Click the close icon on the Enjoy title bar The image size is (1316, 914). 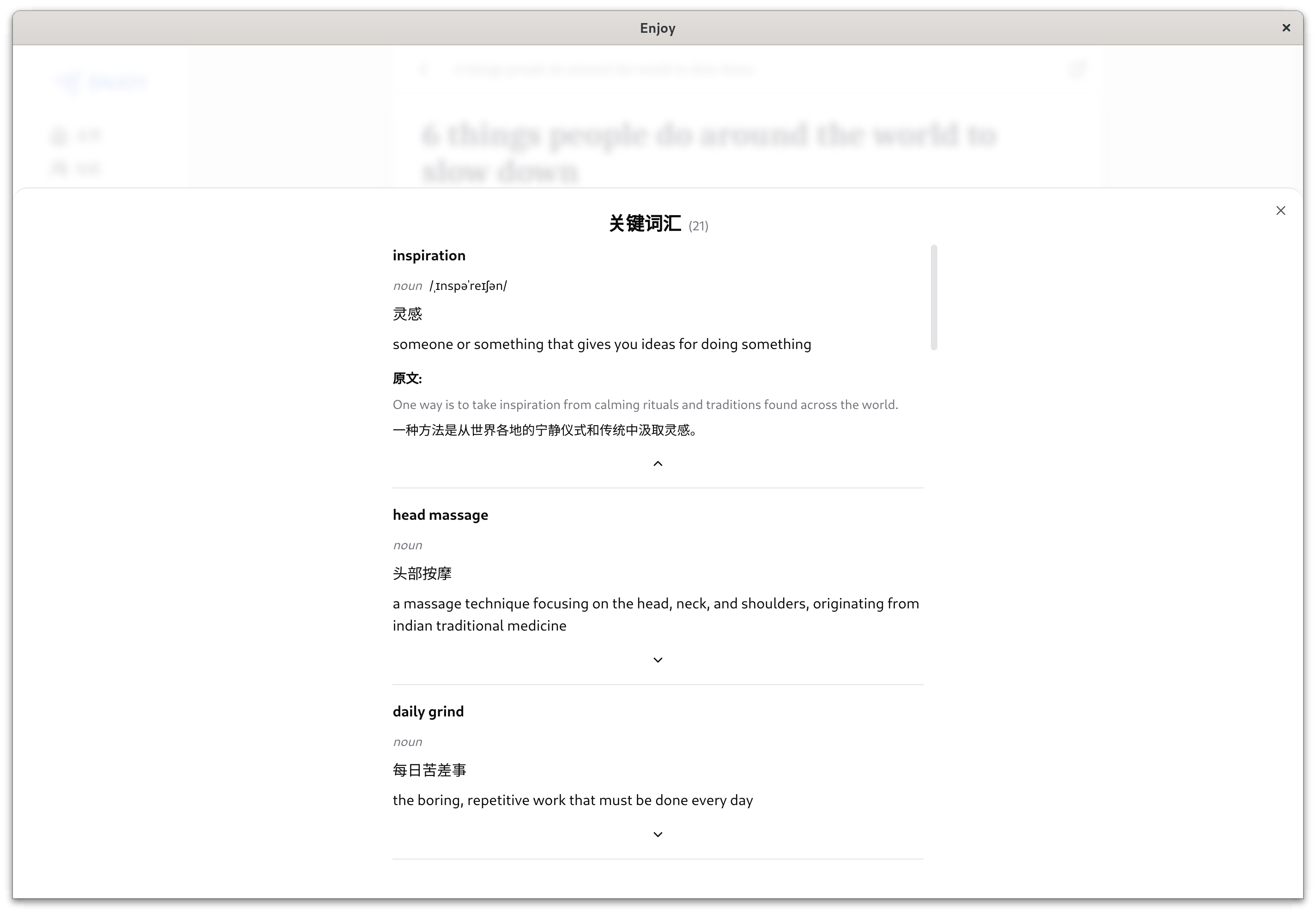1286,28
